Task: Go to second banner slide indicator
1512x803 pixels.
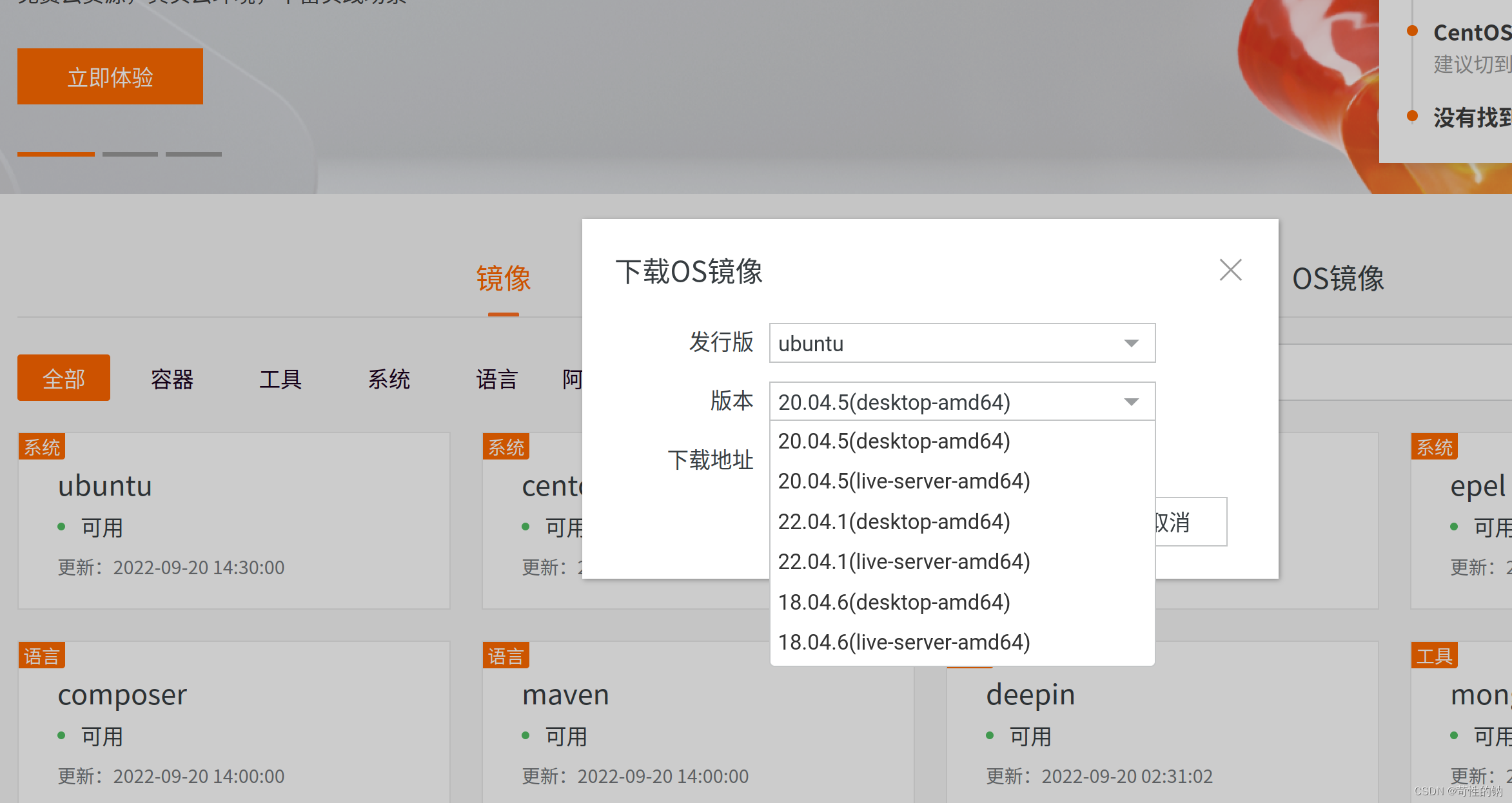Action: (130, 154)
